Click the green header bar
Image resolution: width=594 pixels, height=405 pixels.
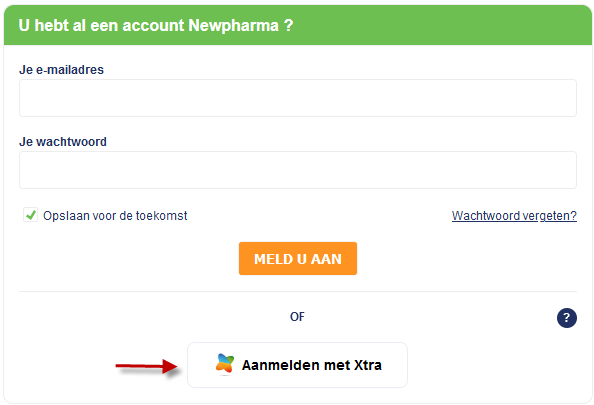pos(298,25)
